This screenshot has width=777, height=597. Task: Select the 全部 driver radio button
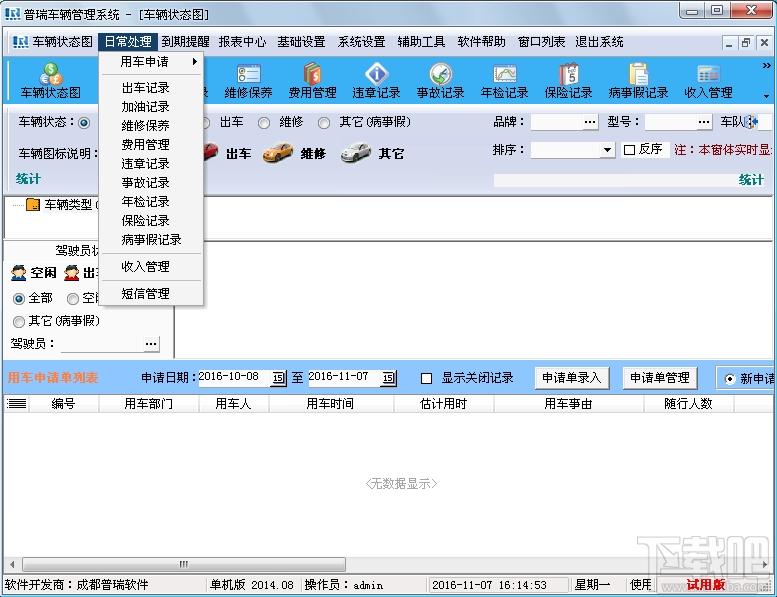click(x=19, y=298)
